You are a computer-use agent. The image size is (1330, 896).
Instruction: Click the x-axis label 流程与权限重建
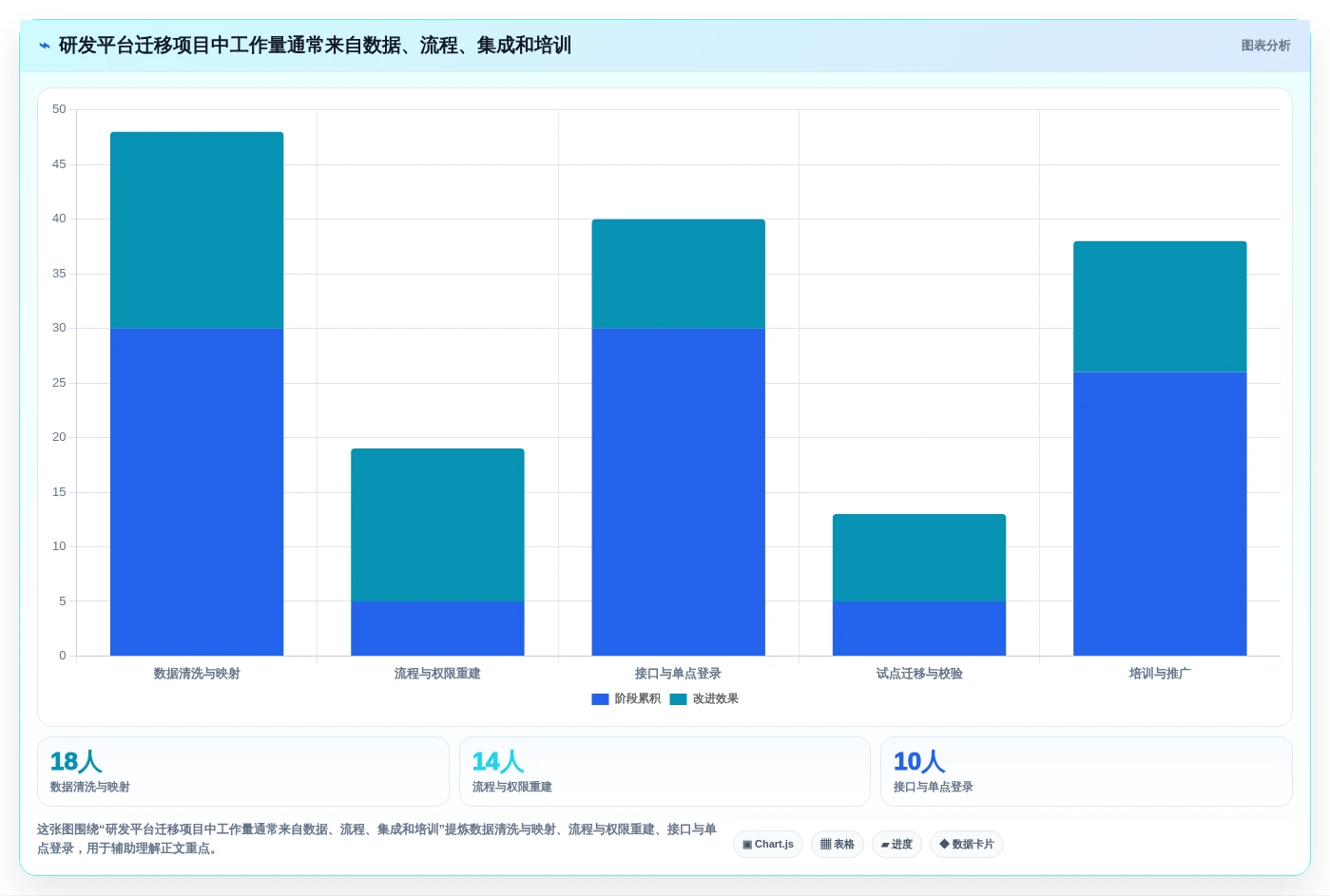click(437, 674)
